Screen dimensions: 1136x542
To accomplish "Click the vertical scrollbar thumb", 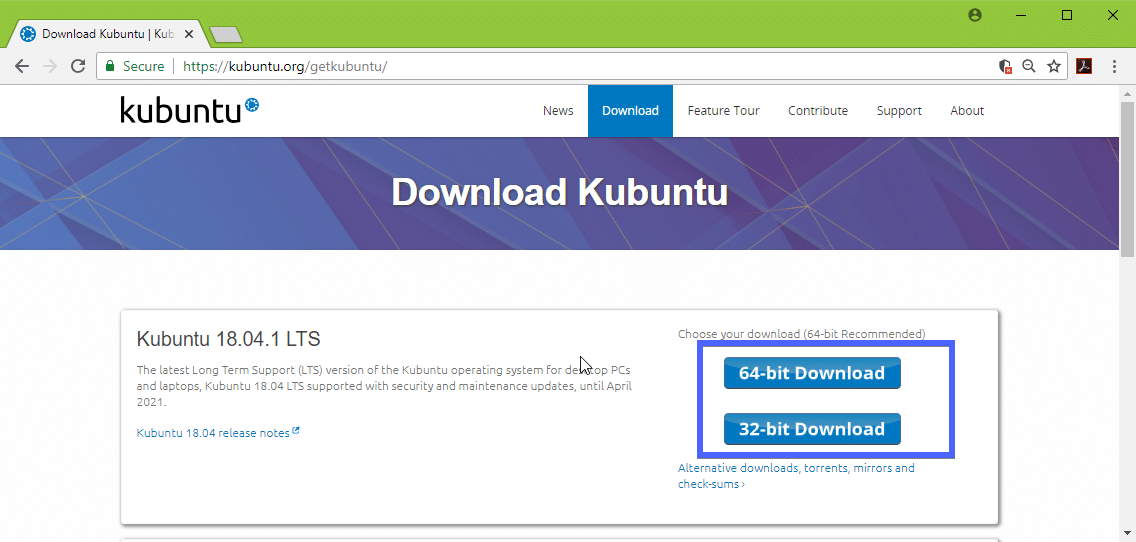I will tap(1127, 179).
